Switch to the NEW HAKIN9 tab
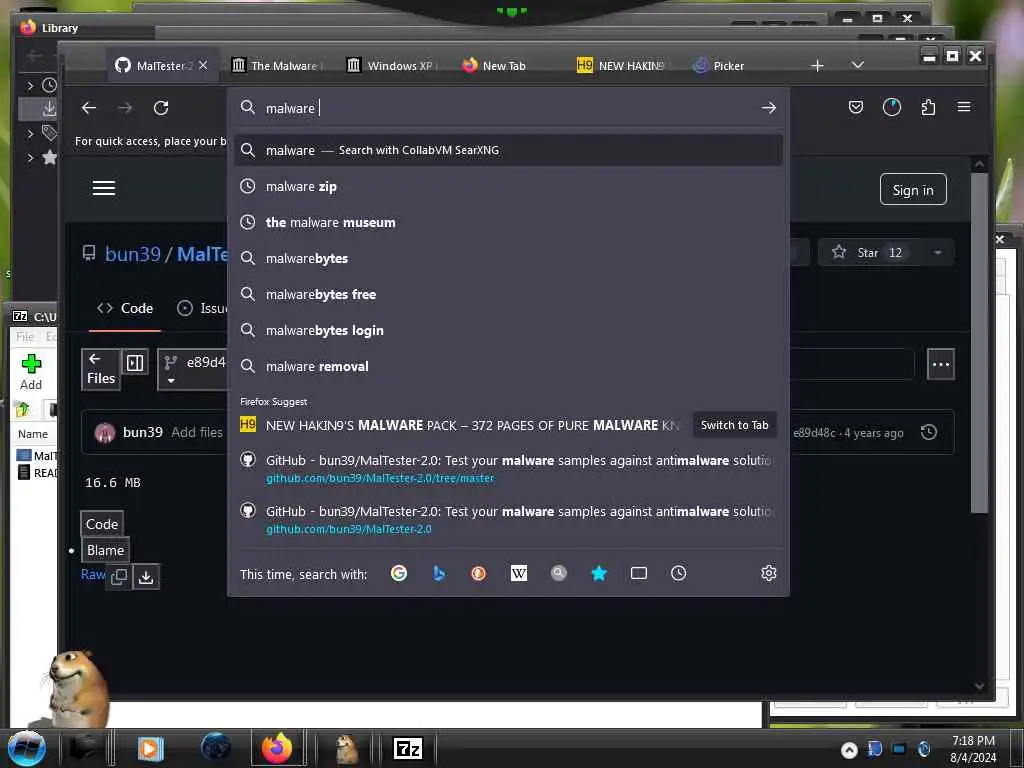The width and height of the screenshot is (1024, 768). pos(620,66)
